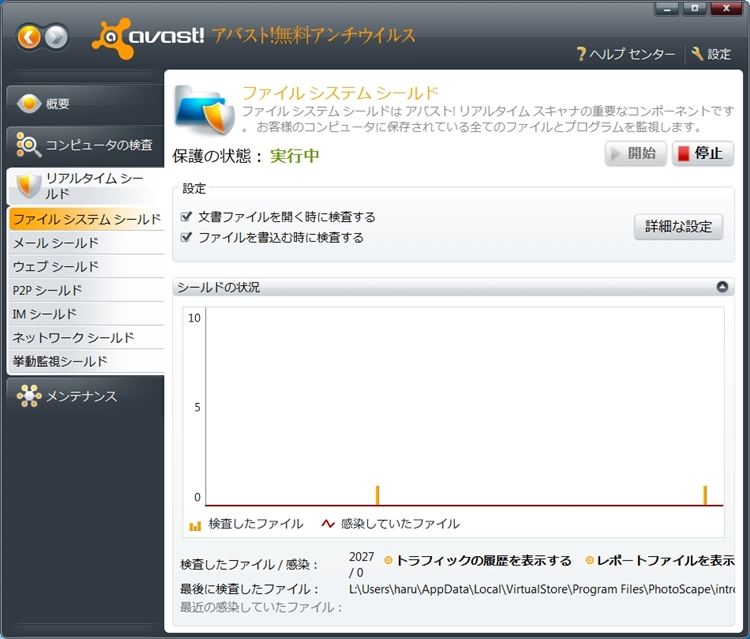Open the 概要 section
Image resolution: width=750 pixels, height=639 pixels.
pyautogui.click(x=86, y=103)
